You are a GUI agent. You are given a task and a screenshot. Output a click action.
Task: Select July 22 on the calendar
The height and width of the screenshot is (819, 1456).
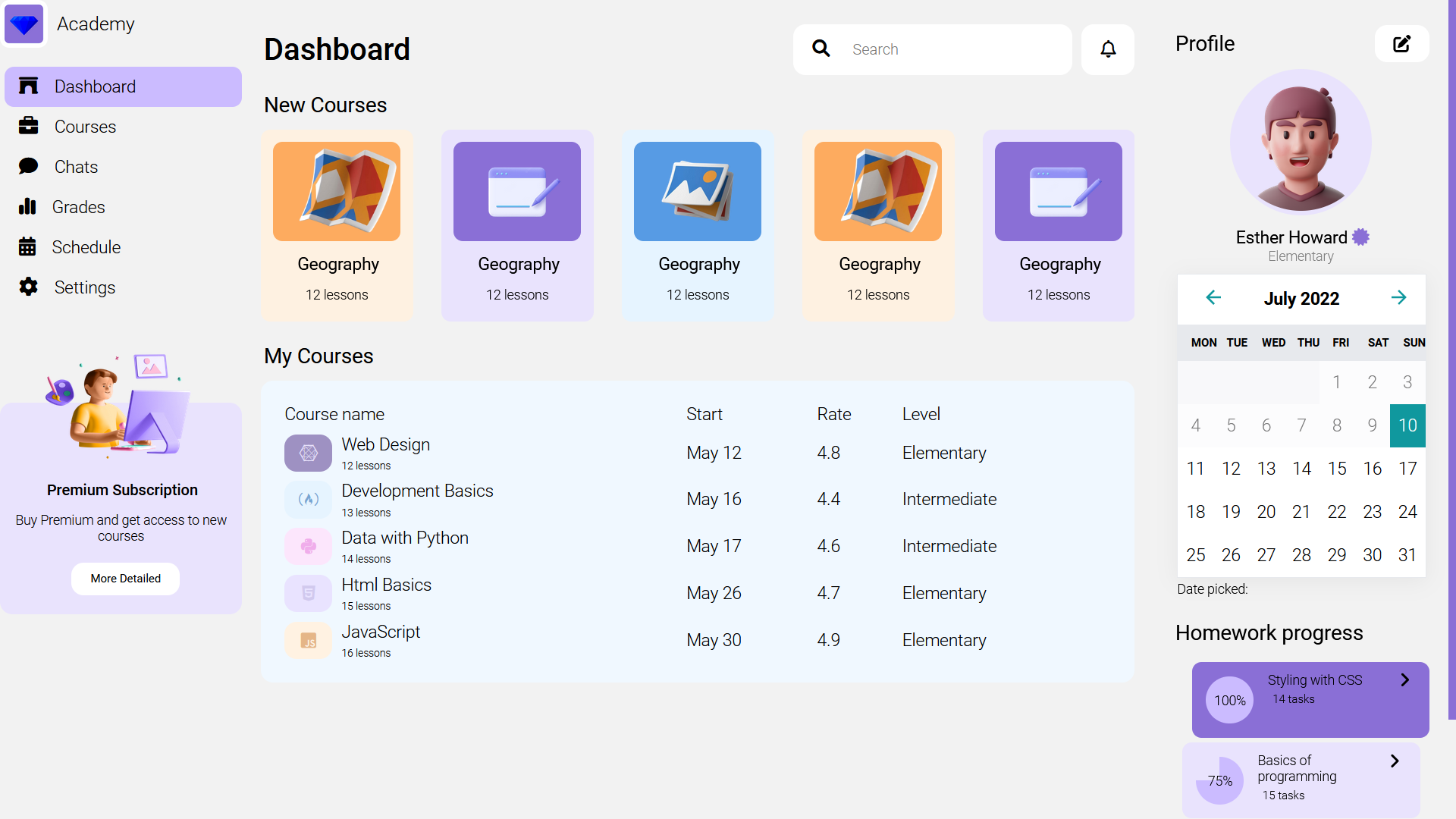click(x=1336, y=512)
